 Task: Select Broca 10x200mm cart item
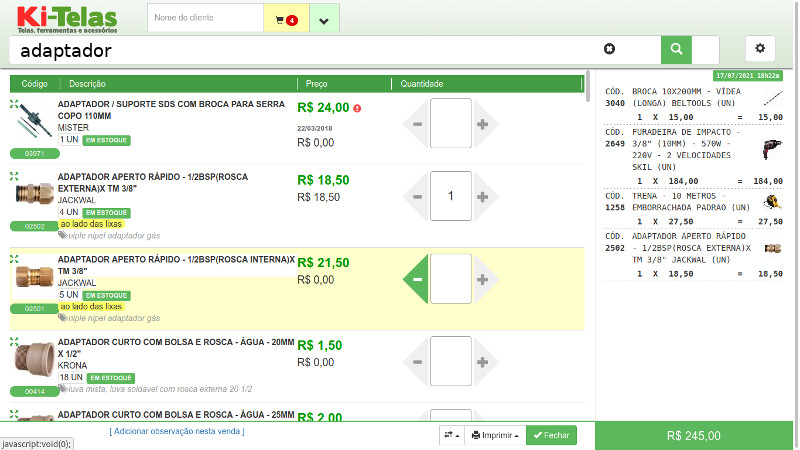pyautogui.click(x=694, y=104)
